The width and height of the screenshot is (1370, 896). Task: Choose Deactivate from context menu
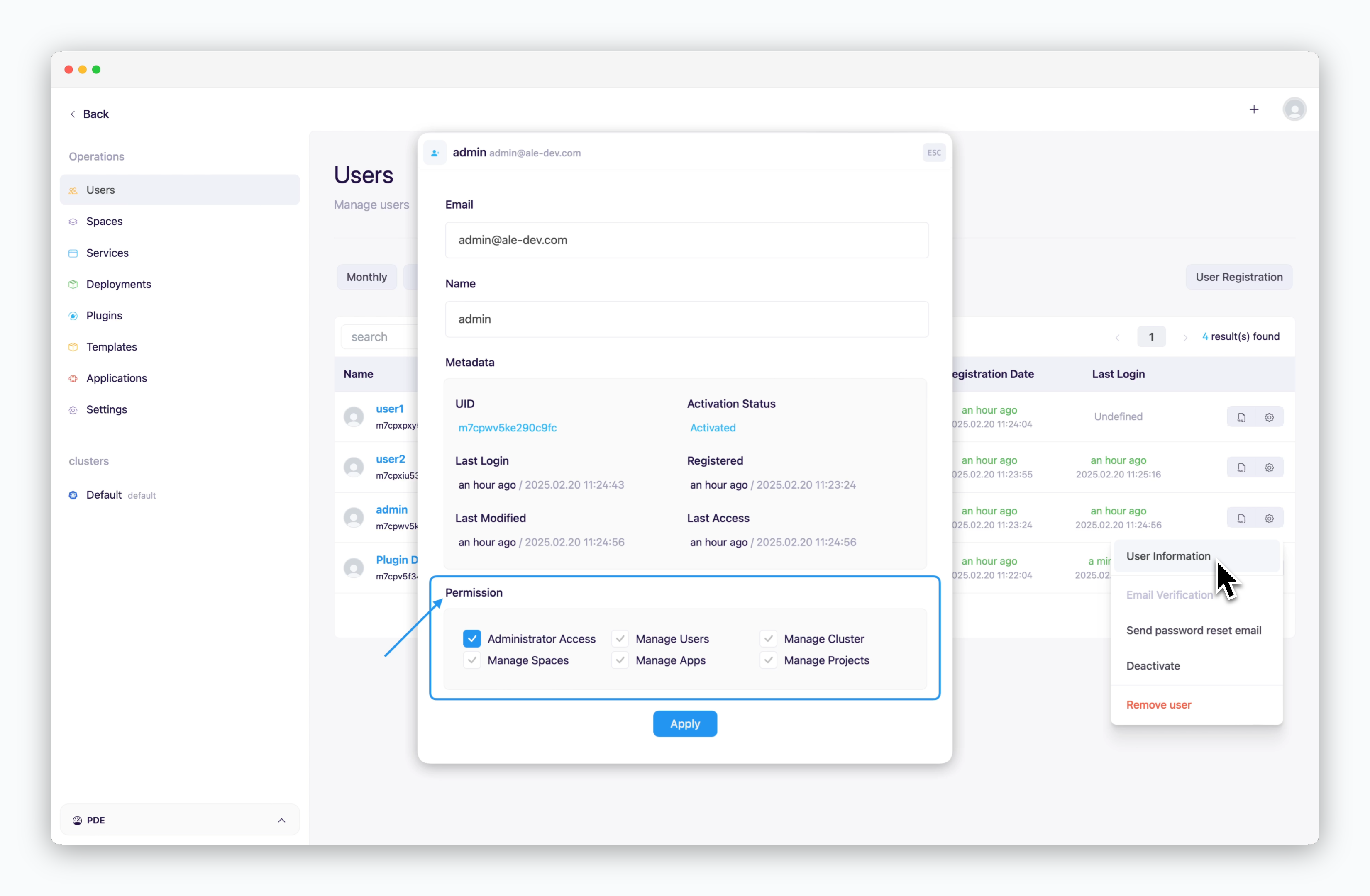(1196, 665)
